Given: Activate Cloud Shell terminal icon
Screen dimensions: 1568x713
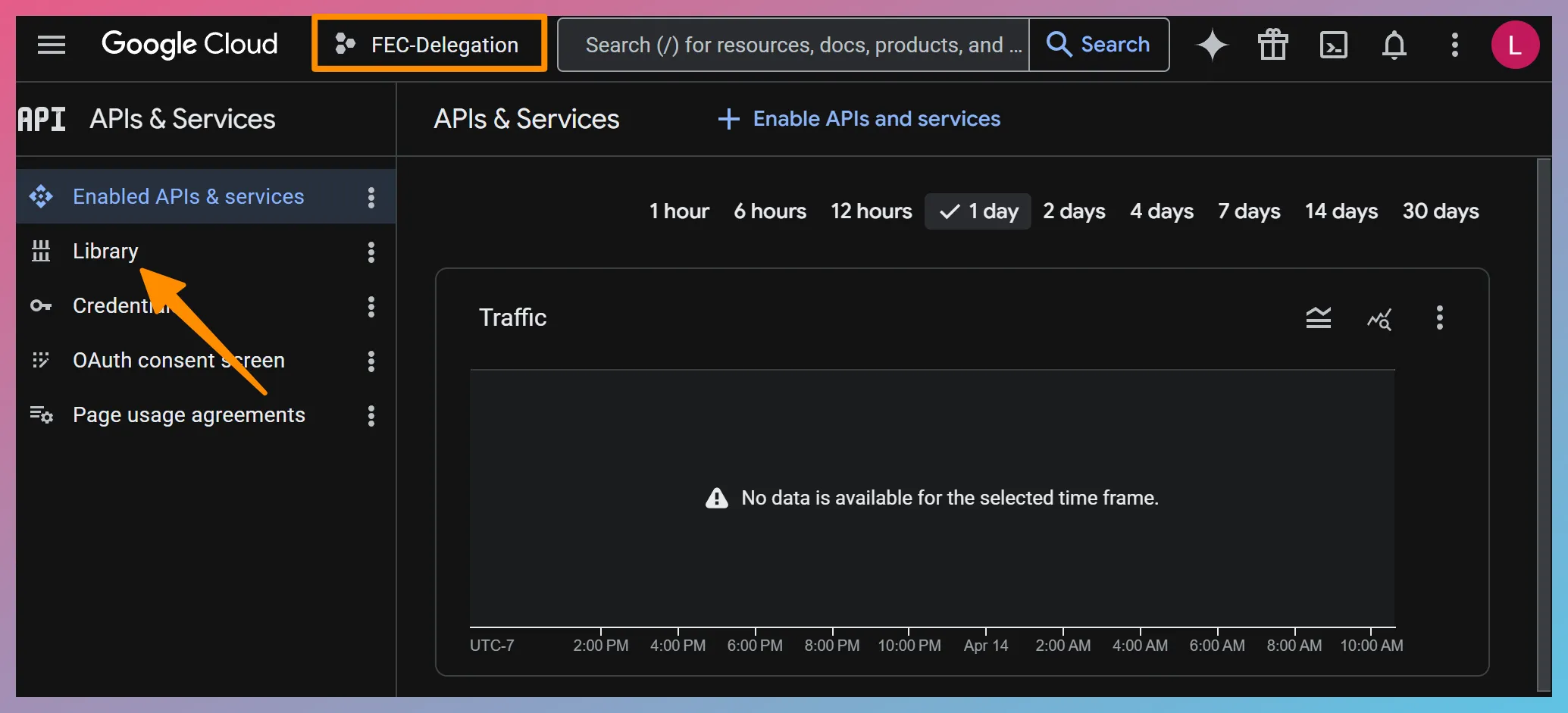Looking at the screenshot, I should [1333, 45].
